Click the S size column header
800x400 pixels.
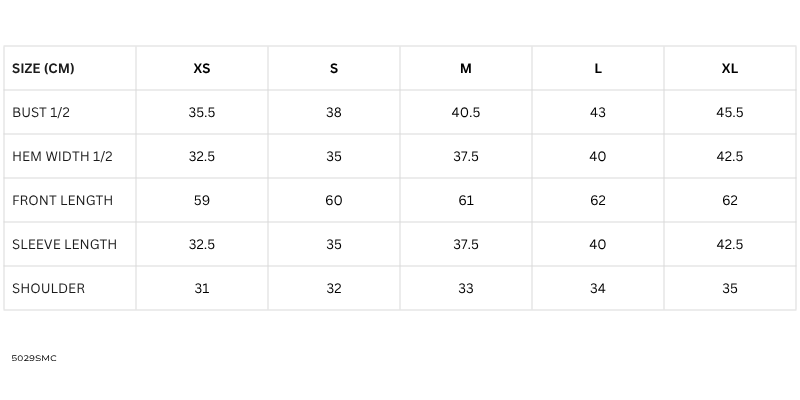click(x=334, y=69)
